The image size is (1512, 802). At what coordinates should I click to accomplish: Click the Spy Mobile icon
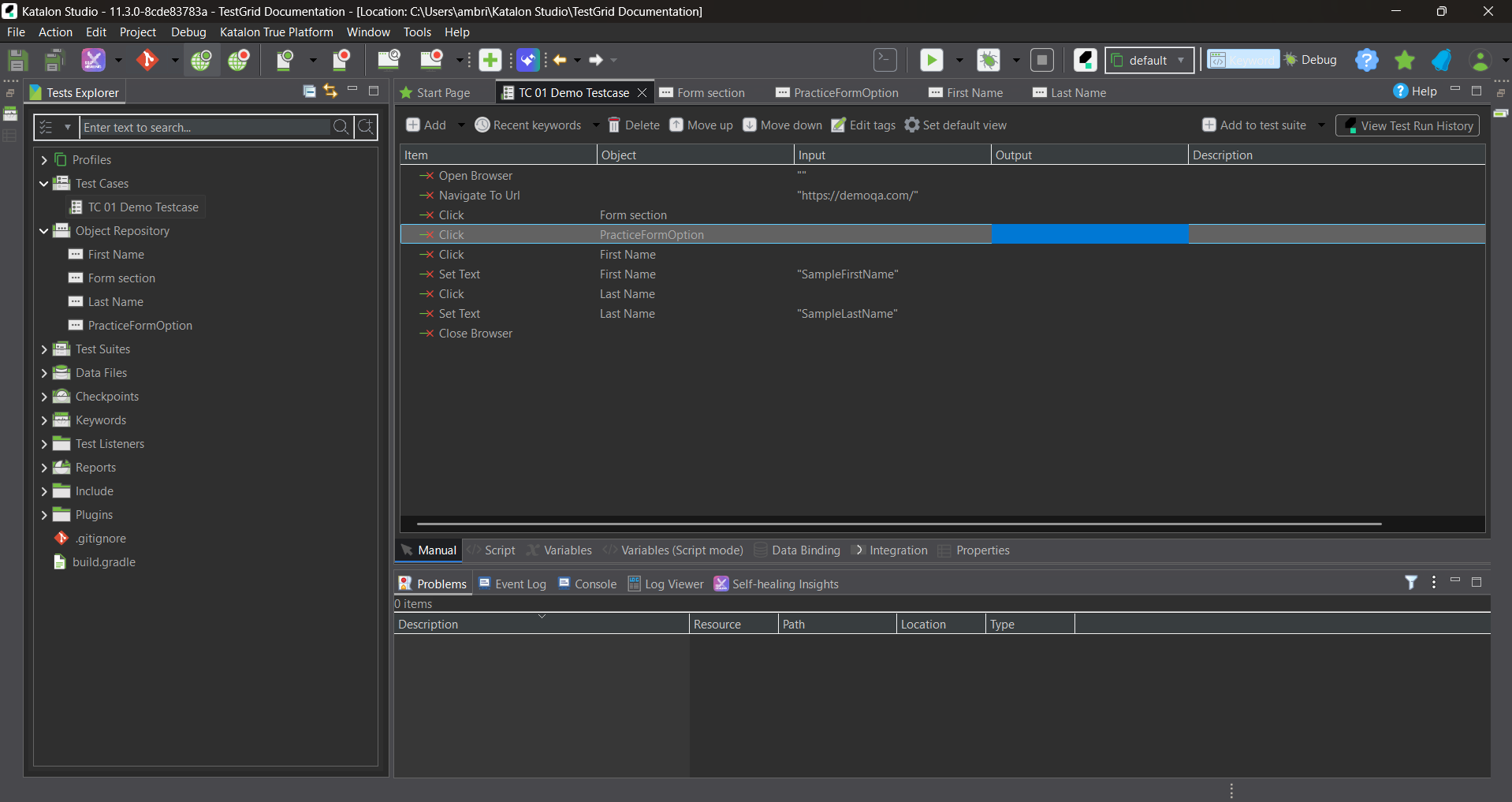coord(285,60)
